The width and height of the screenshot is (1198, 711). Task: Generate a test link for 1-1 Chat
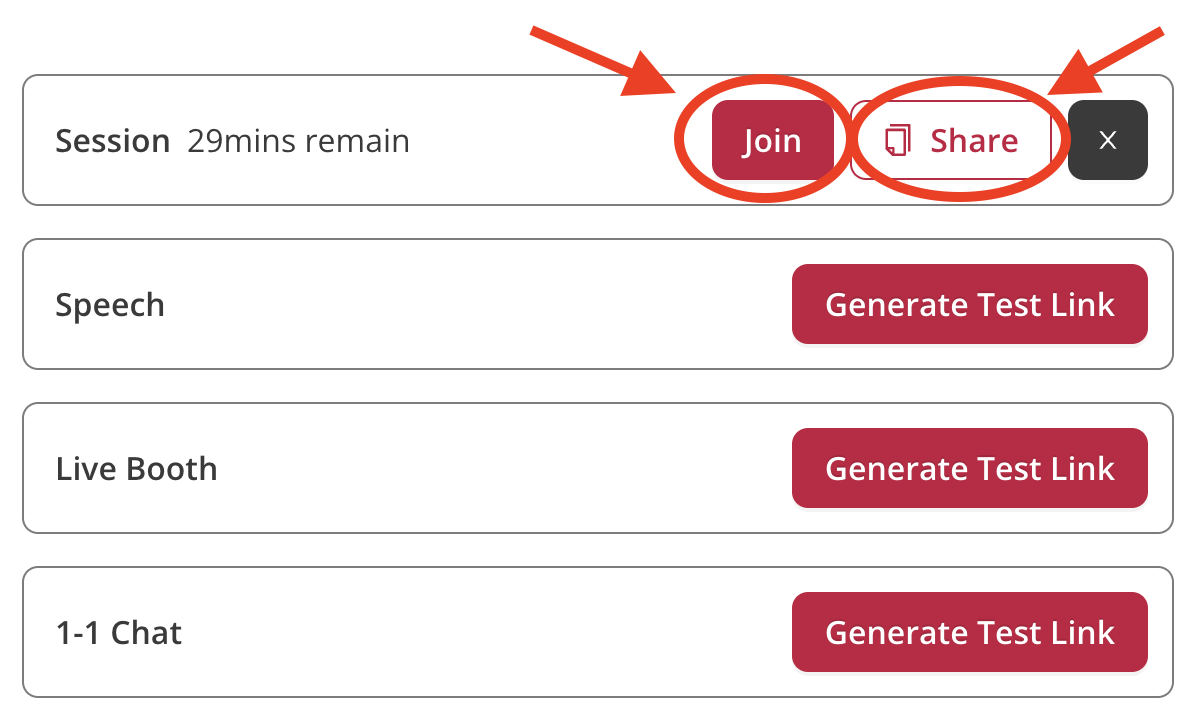[x=969, y=632]
